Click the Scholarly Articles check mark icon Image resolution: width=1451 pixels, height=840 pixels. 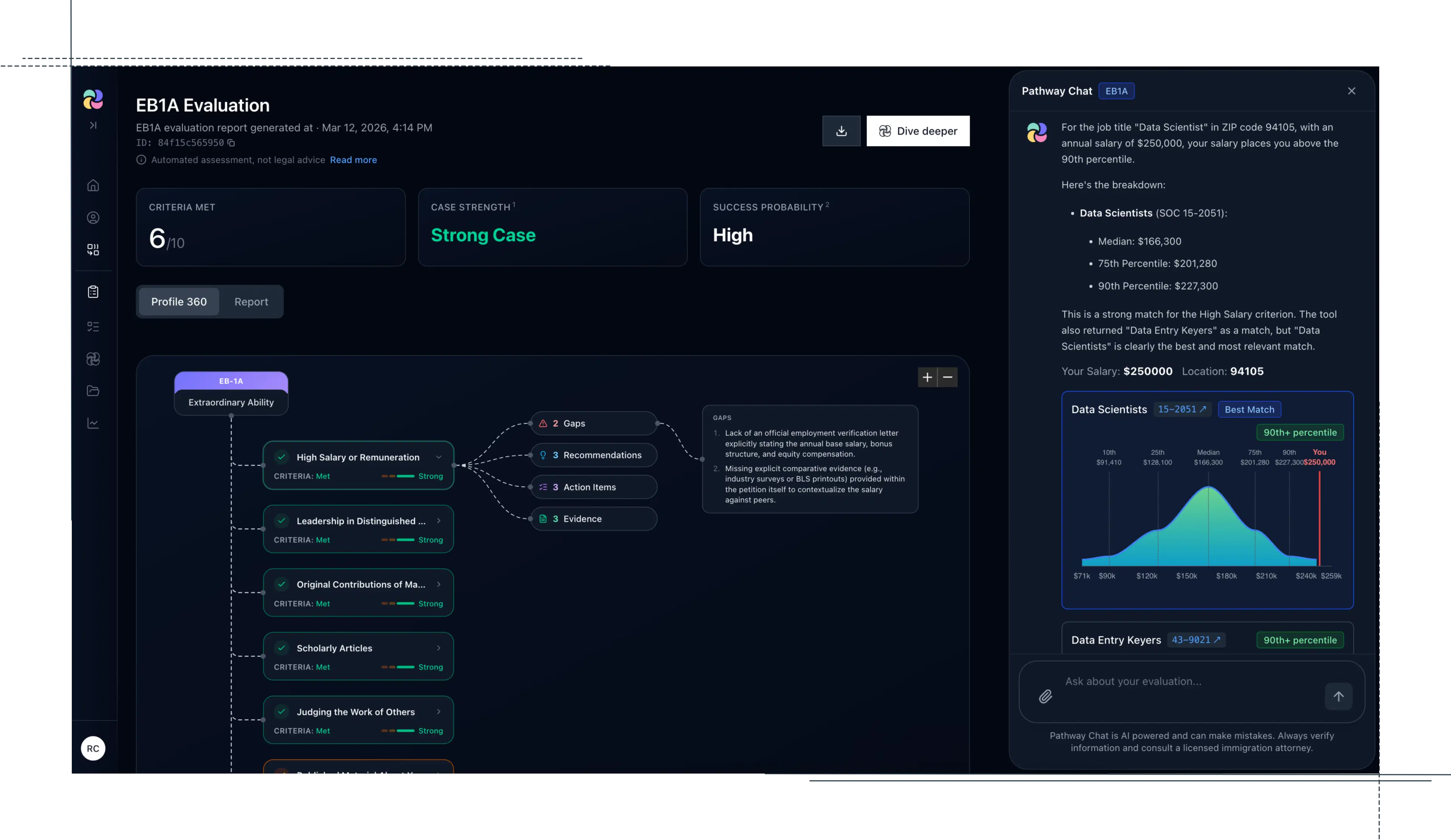pos(282,648)
